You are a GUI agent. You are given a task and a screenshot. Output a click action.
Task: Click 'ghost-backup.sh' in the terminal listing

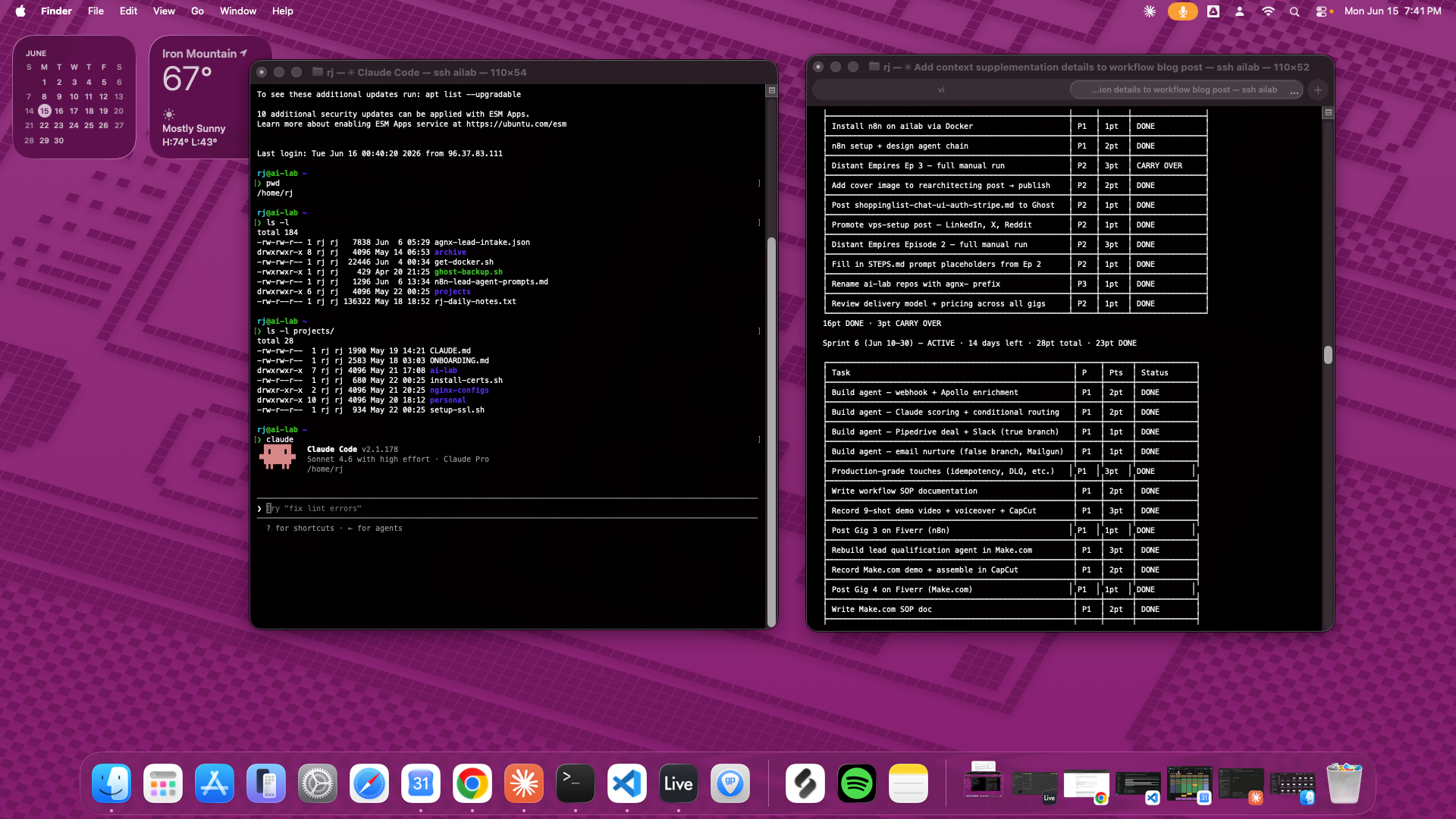tap(468, 272)
